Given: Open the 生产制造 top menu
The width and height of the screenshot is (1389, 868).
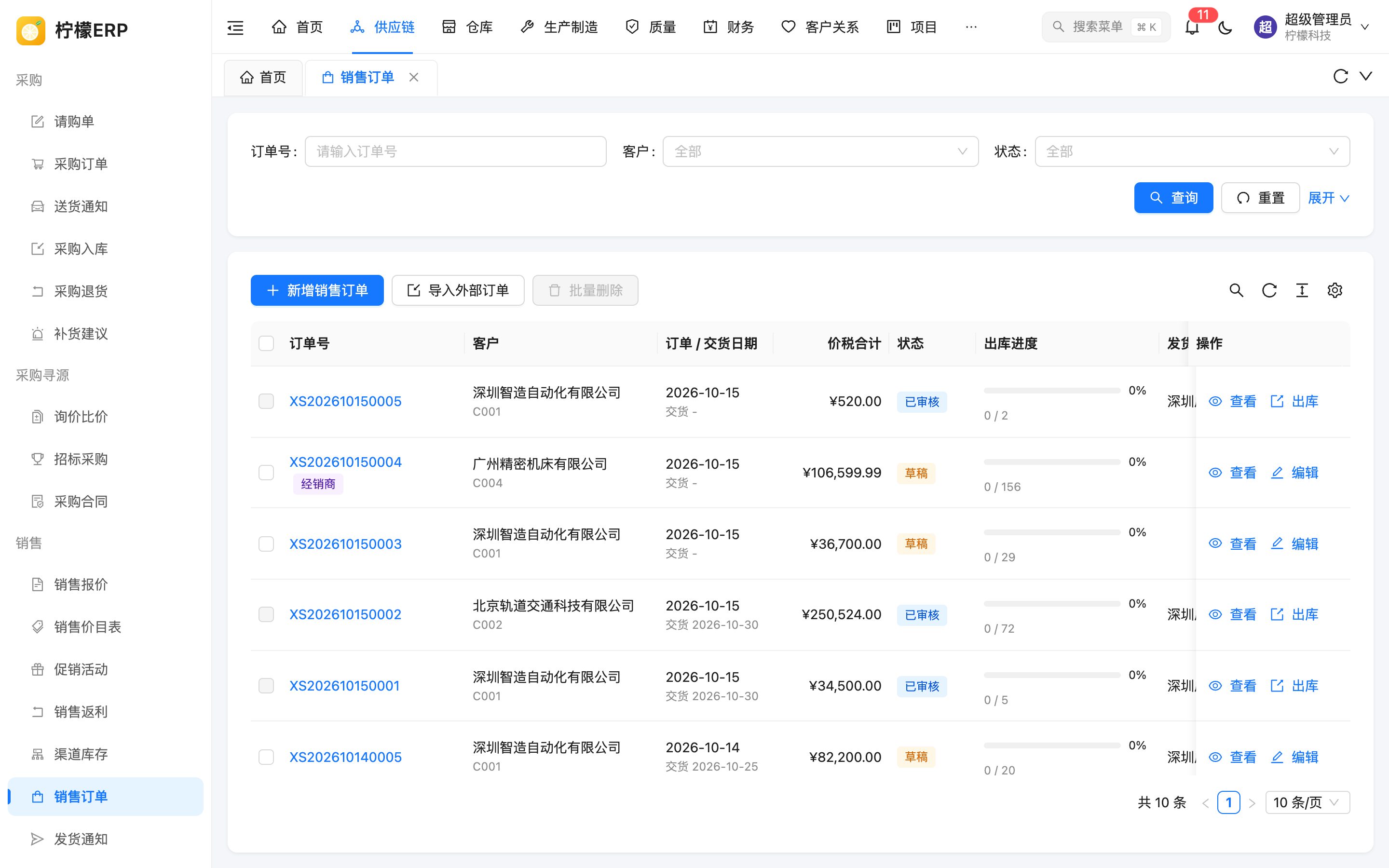Looking at the screenshot, I should (x=559, y=27).
